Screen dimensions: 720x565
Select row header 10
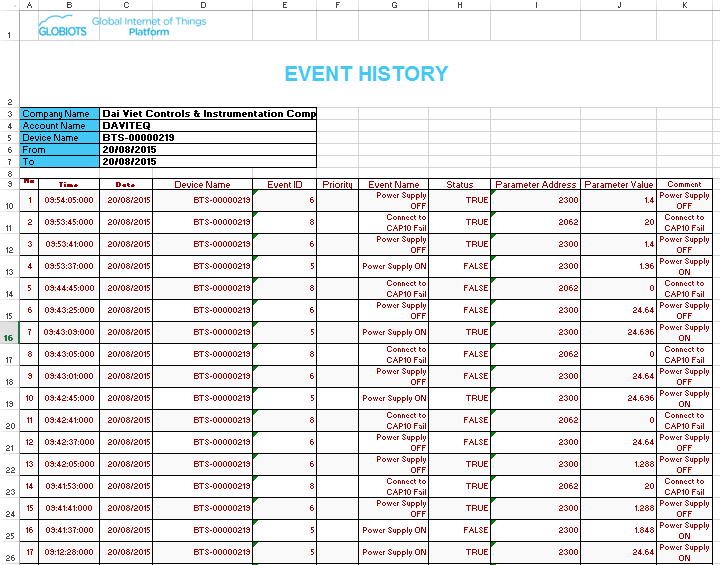(9, 201)
